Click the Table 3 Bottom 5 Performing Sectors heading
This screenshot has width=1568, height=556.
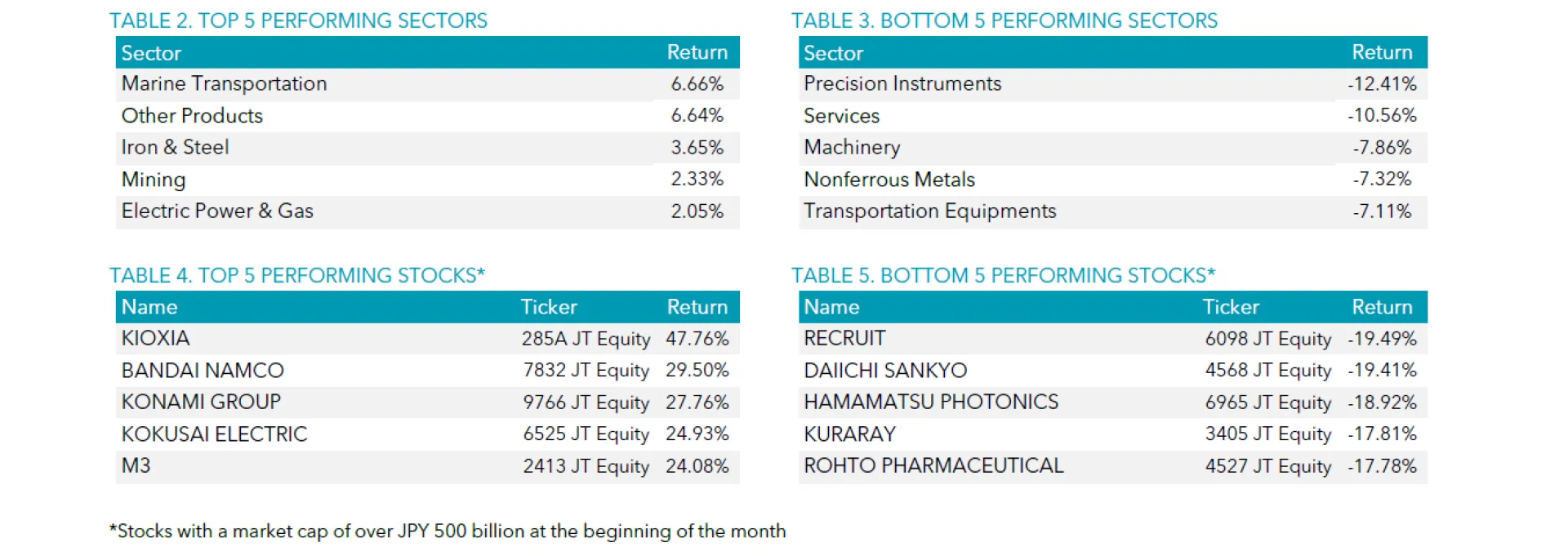point(1004,20)
